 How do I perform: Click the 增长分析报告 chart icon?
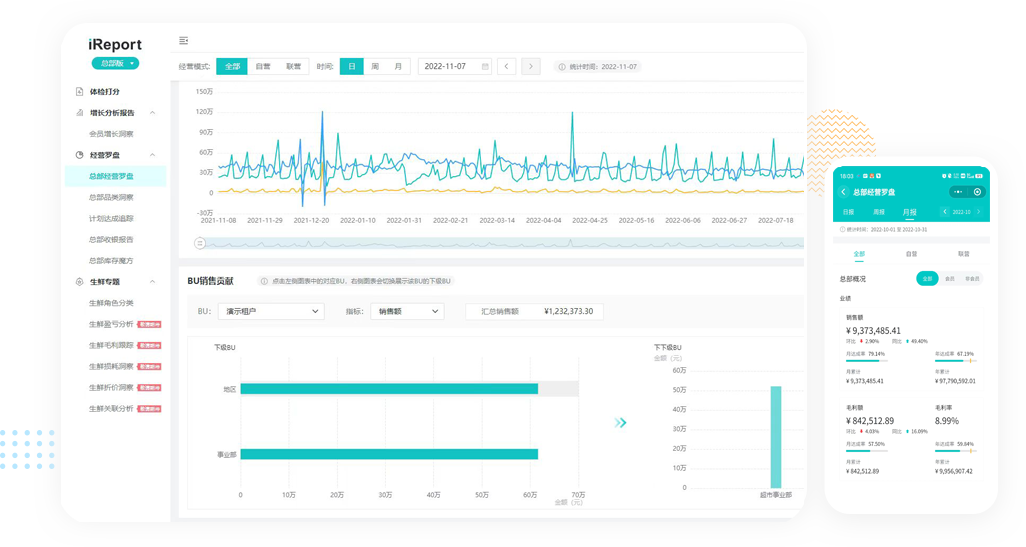click(x=79, y=113)
